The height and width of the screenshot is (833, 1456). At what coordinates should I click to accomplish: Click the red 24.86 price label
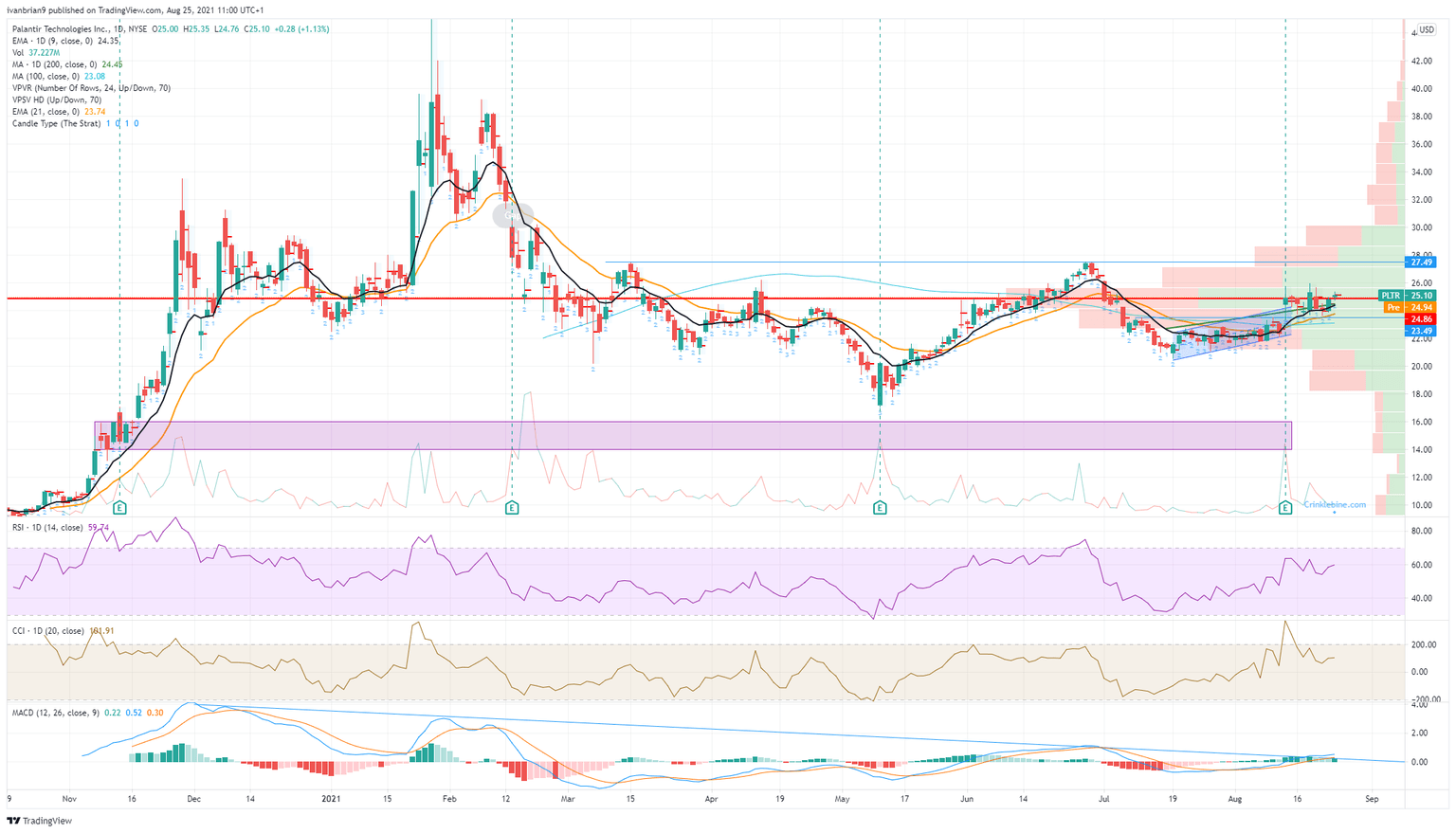[1421, 319]
